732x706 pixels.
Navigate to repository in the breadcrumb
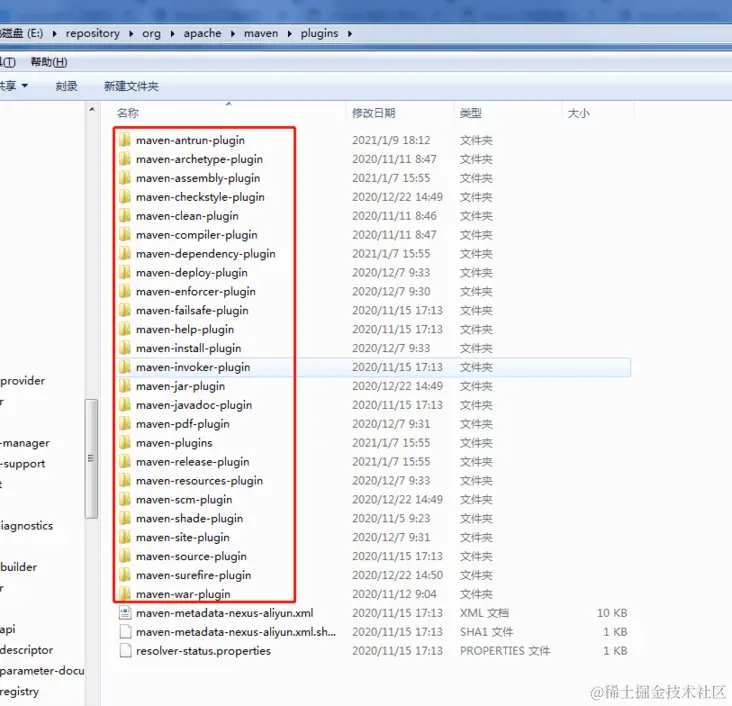pos(92,34)
